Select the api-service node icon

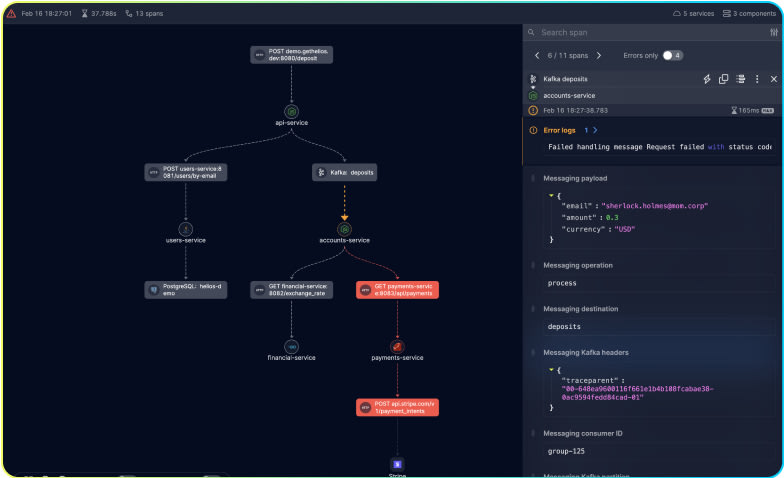[291, 111]
